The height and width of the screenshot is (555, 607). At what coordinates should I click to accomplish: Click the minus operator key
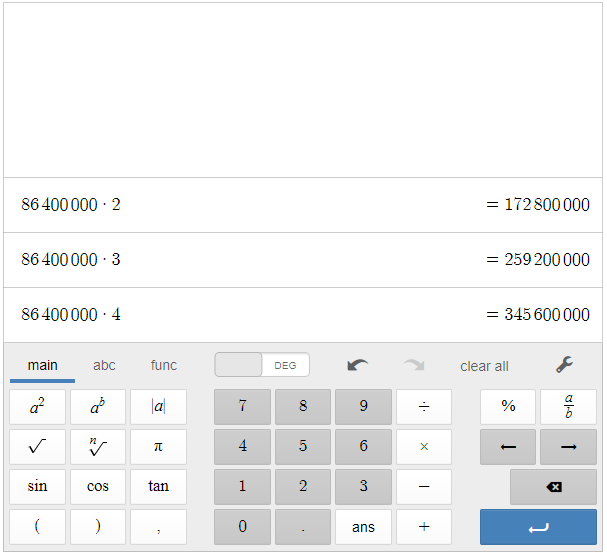[424, 487]
